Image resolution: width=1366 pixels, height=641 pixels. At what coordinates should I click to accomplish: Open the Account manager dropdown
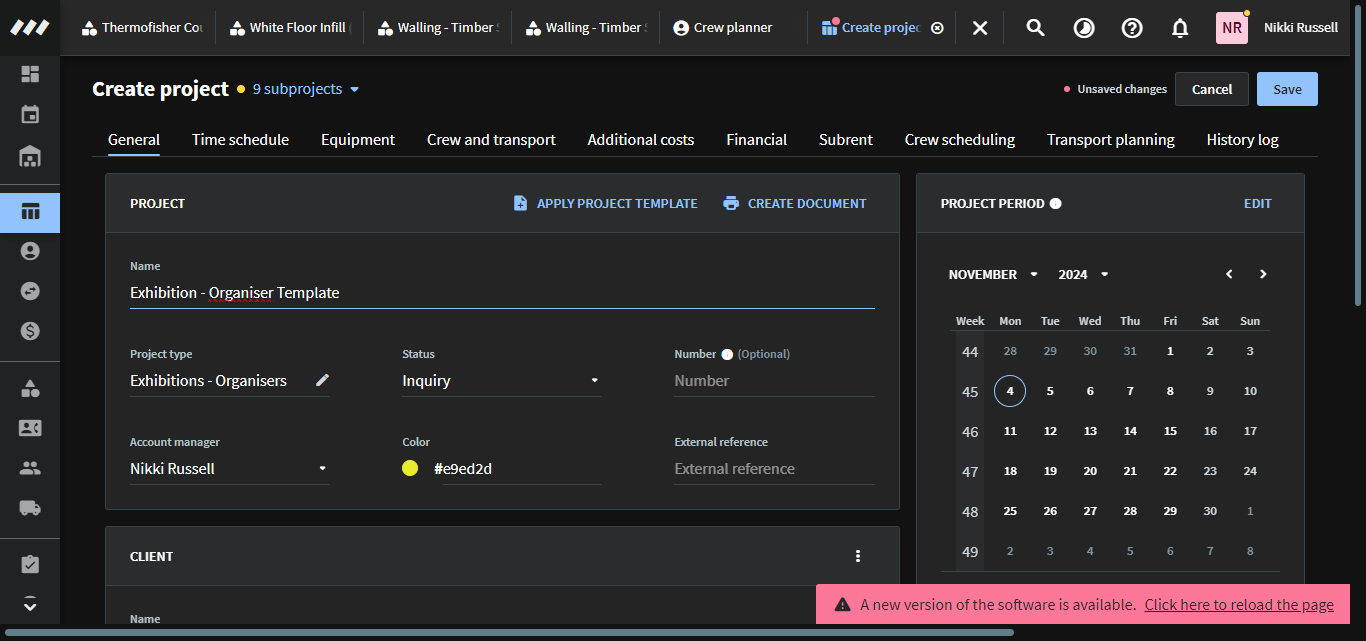click(230, 468)
